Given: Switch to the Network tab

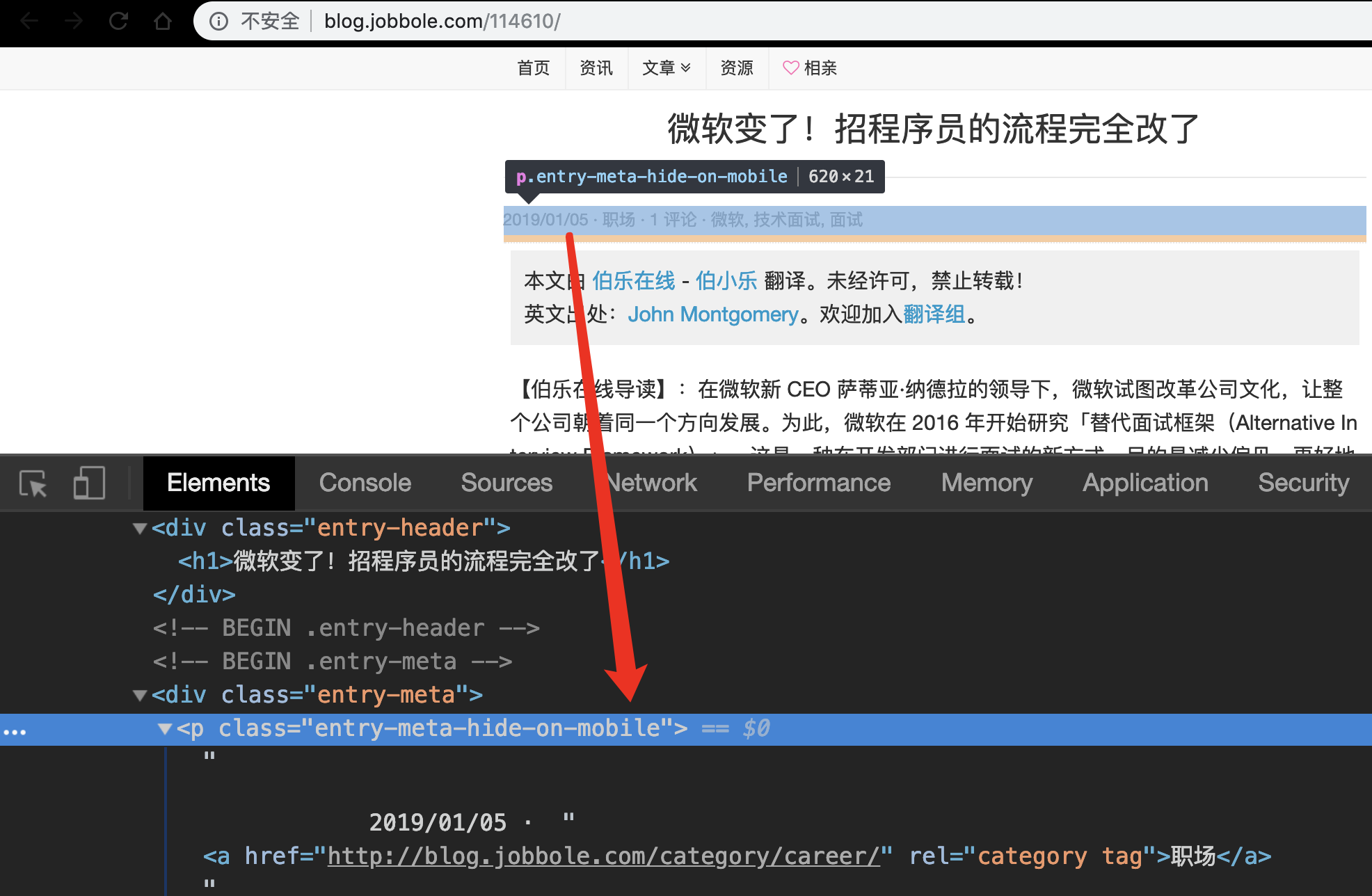Looking at the screenshot, I should [651, 483].
